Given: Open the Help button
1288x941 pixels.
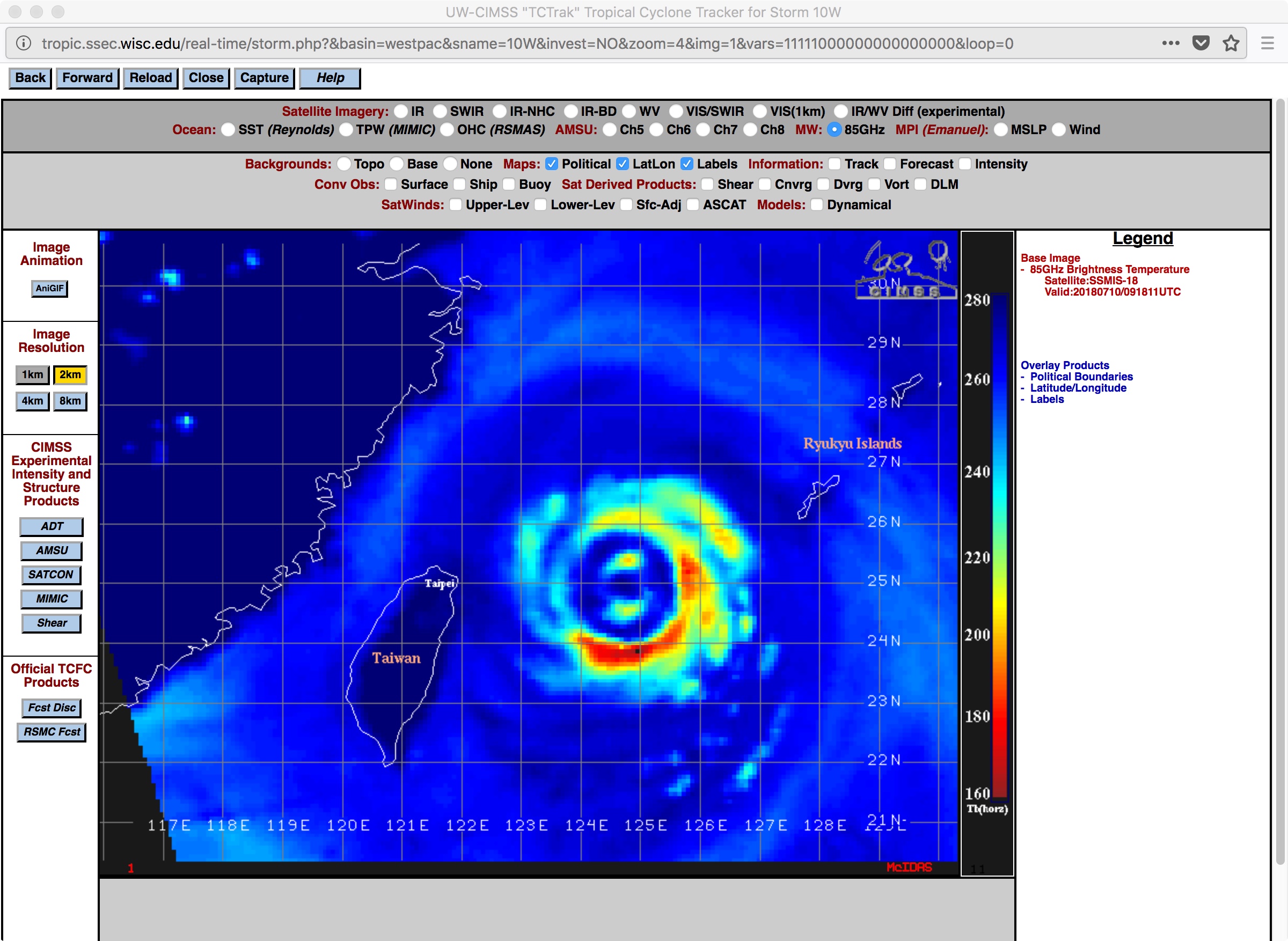Looking at the screenshot, I should (x=331, y=78).
